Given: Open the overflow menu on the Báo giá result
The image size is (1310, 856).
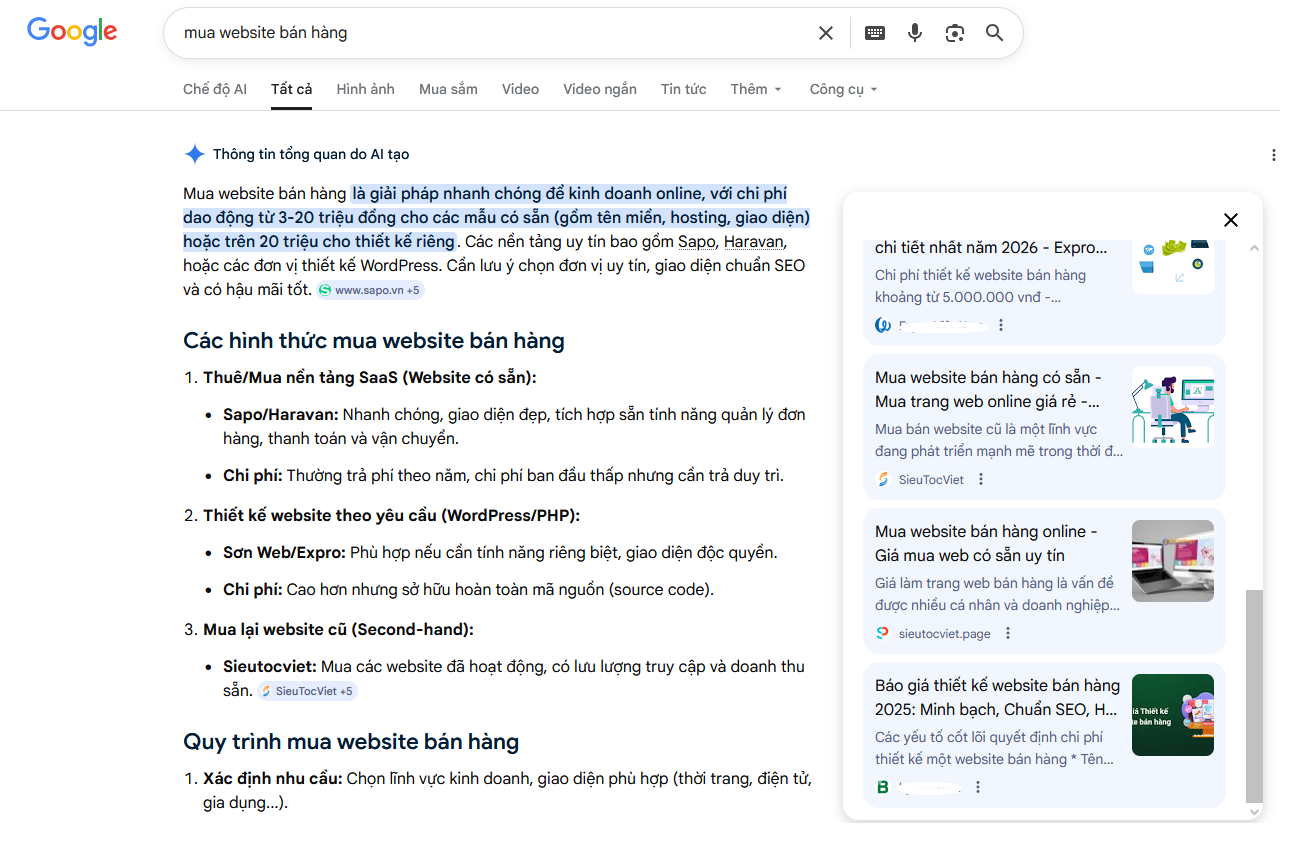Looking at the screenshot, I should (978, 787).
